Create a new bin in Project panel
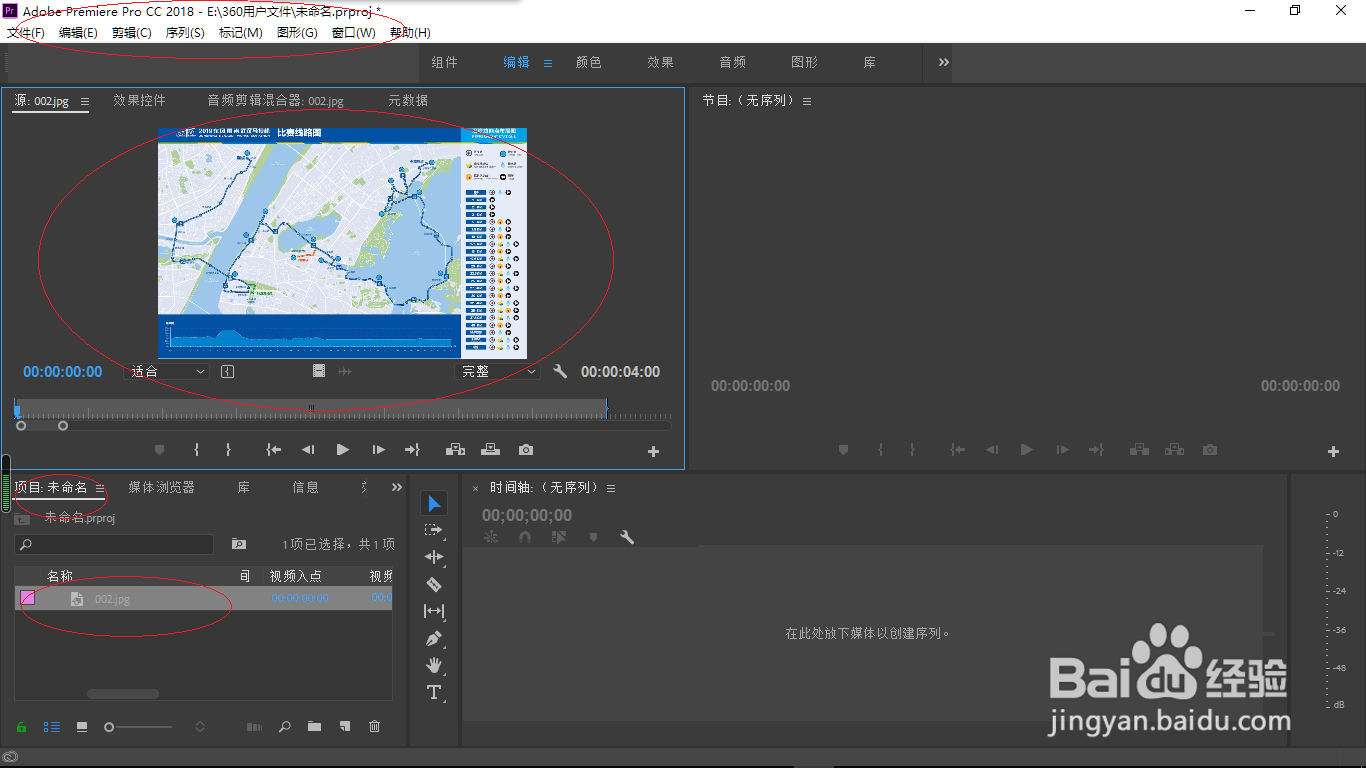 [314, 727]
